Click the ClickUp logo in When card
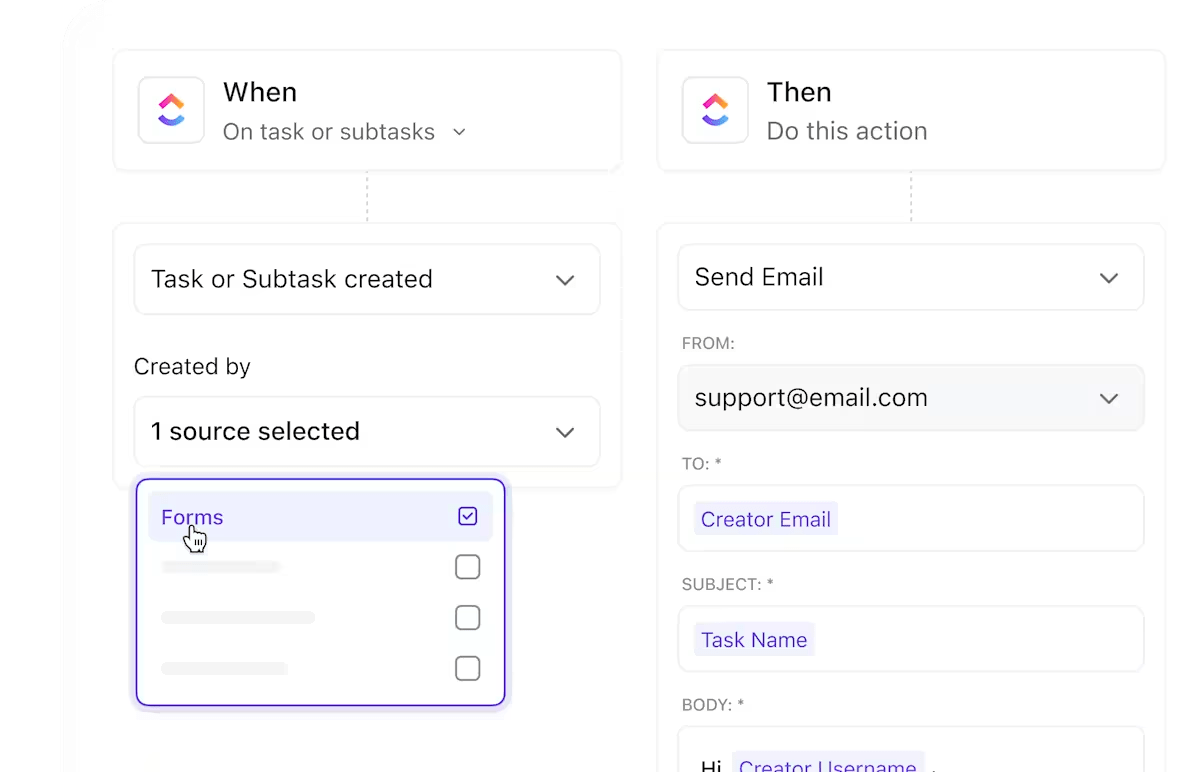Screen dimensions: 1200x772 coord(171,110)
